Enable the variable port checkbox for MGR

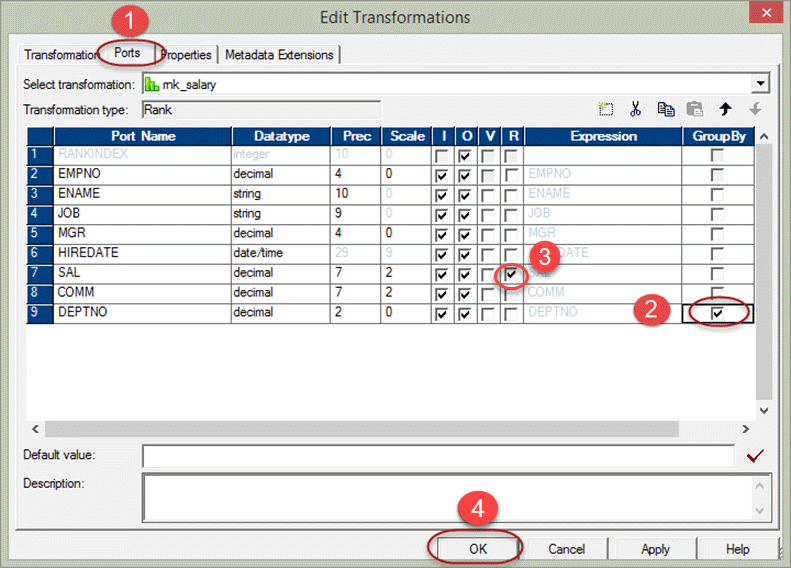pos(488,235)
